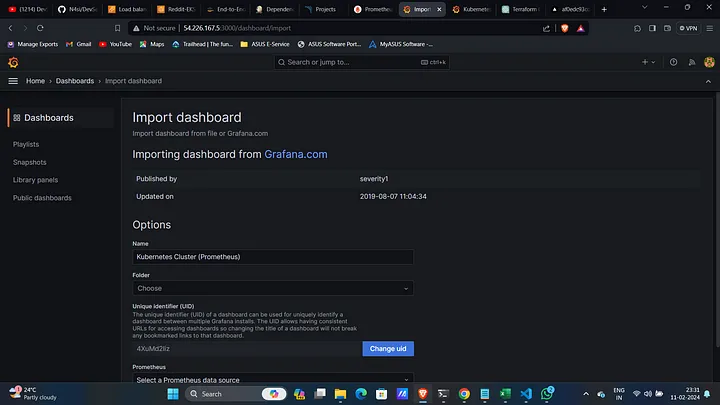Click the share page icon

click(546, 28)
